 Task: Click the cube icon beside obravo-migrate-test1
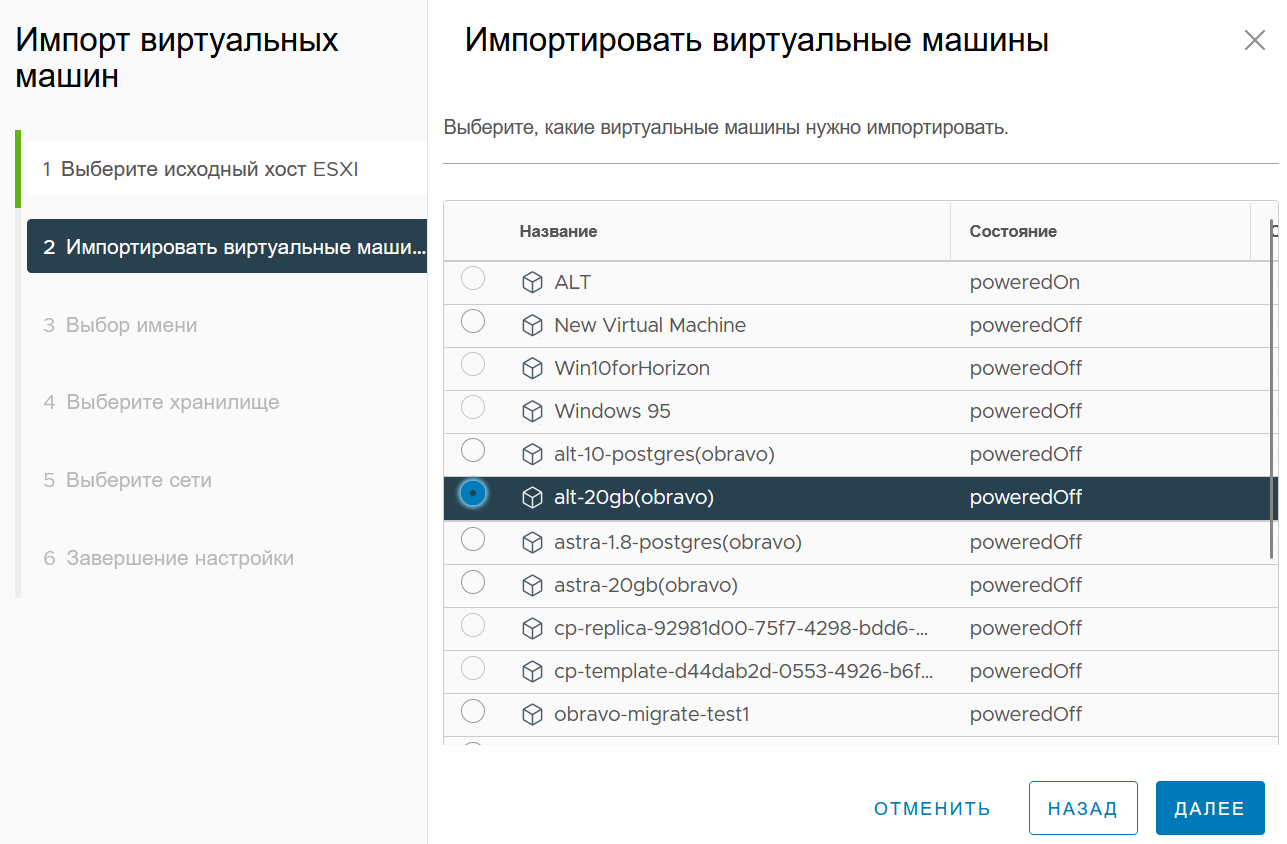(x=532, y=715)
